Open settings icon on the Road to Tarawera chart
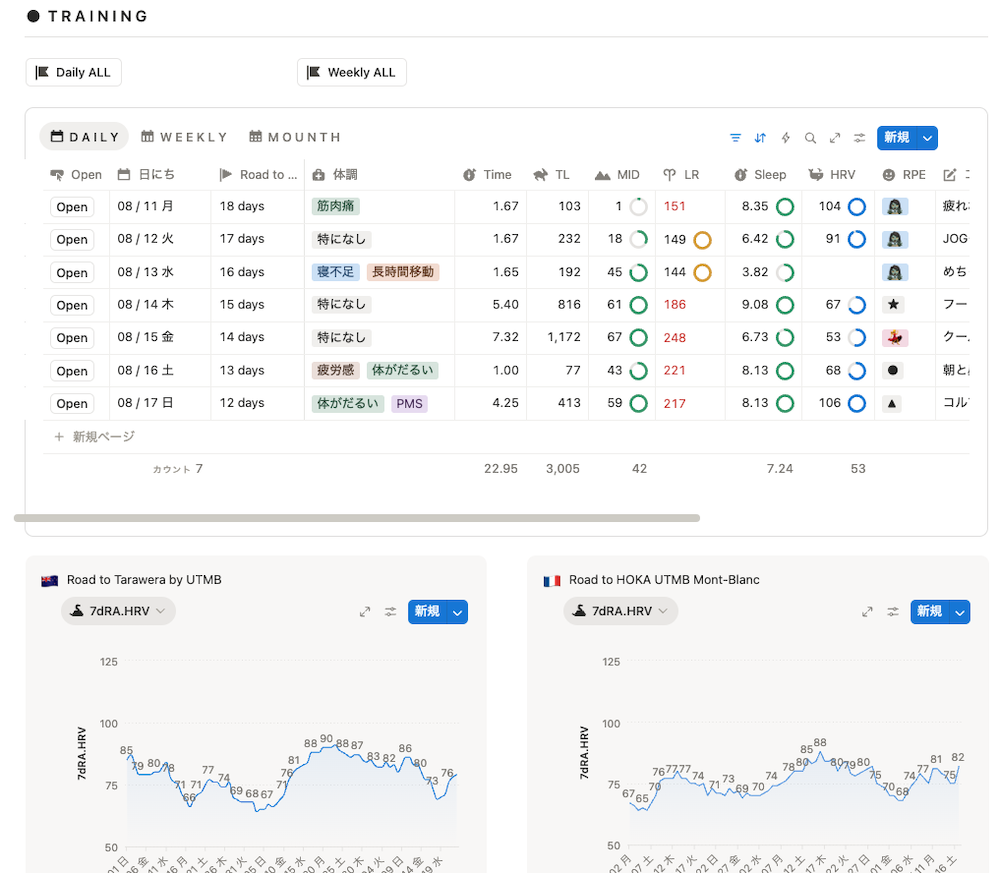The image size is (1000, 873). 390,612
